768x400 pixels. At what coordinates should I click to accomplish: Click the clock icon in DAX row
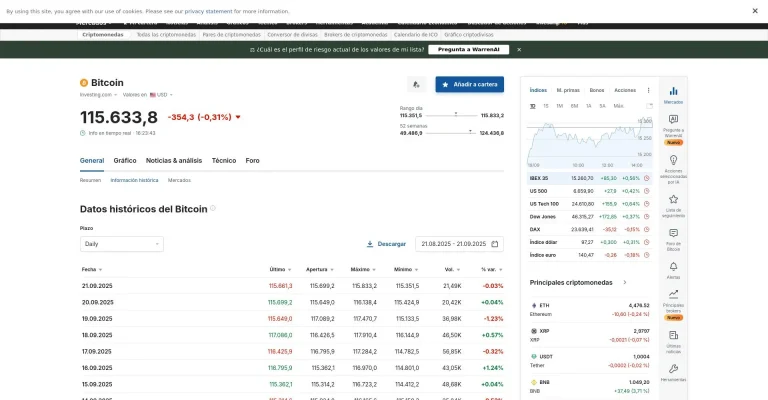click(x=647, y=229)
